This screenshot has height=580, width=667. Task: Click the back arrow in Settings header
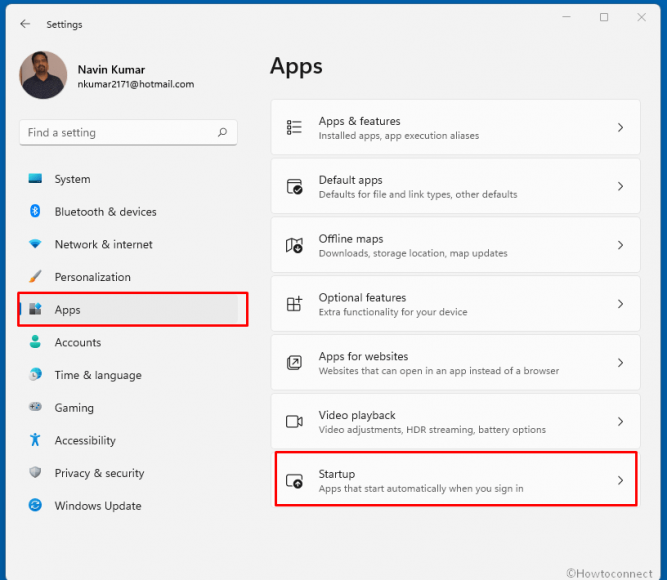(25, 24)
